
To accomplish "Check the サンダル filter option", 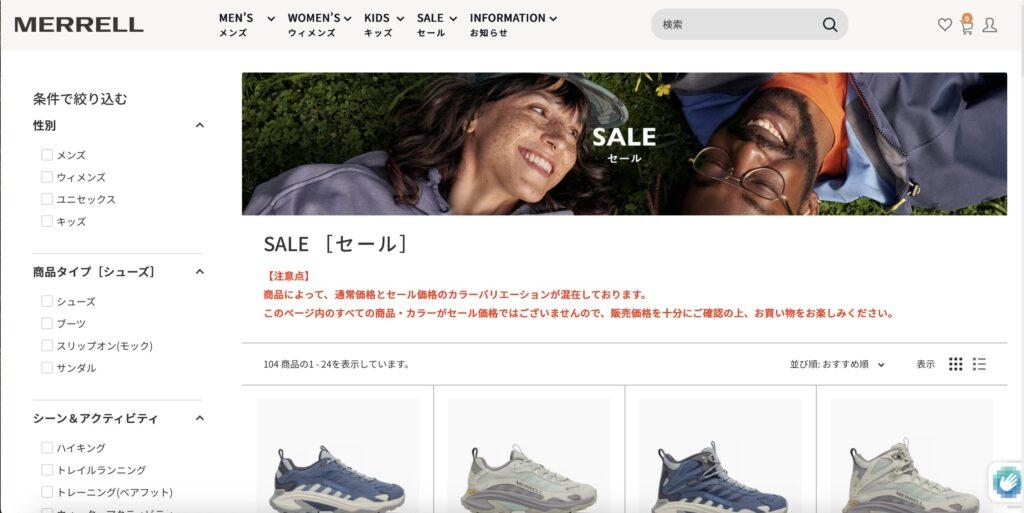I will (x=47, y=367).
